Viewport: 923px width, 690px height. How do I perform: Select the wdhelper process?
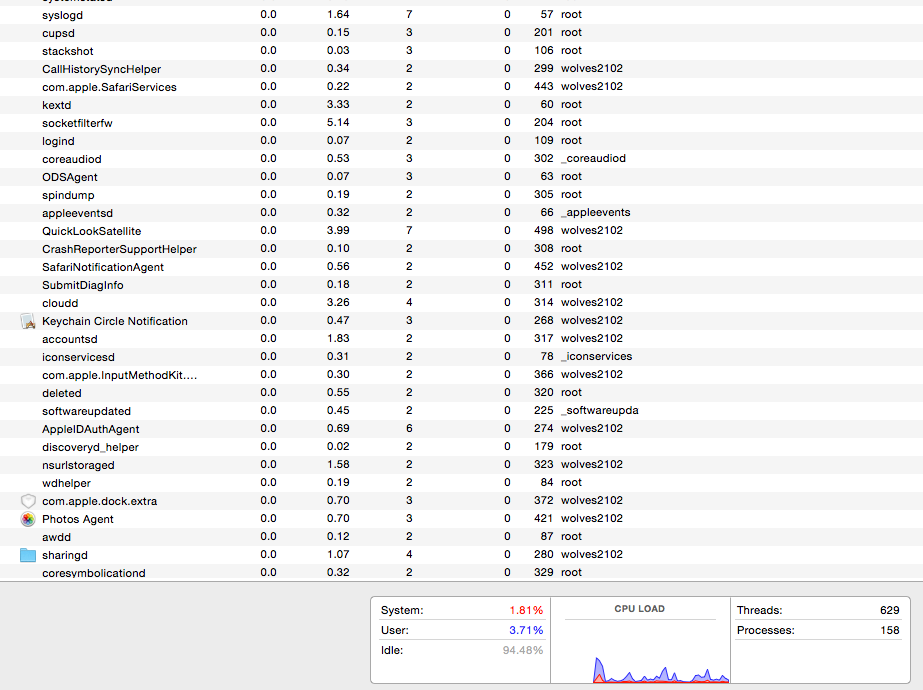pyautogui.click(x=462, y=483)
